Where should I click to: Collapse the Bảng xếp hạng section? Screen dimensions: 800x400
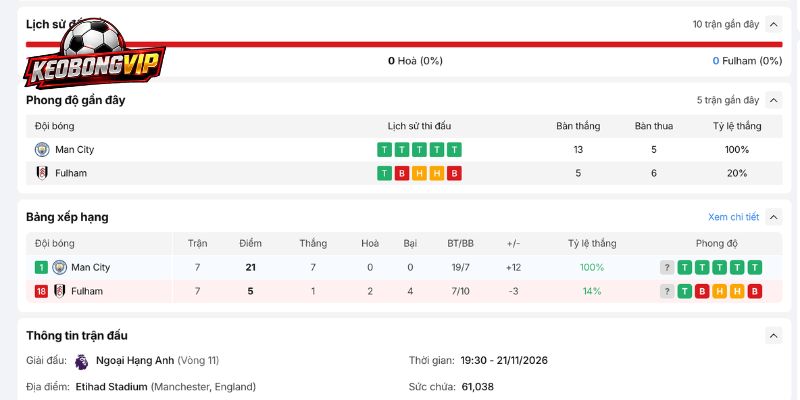[773, 217]
